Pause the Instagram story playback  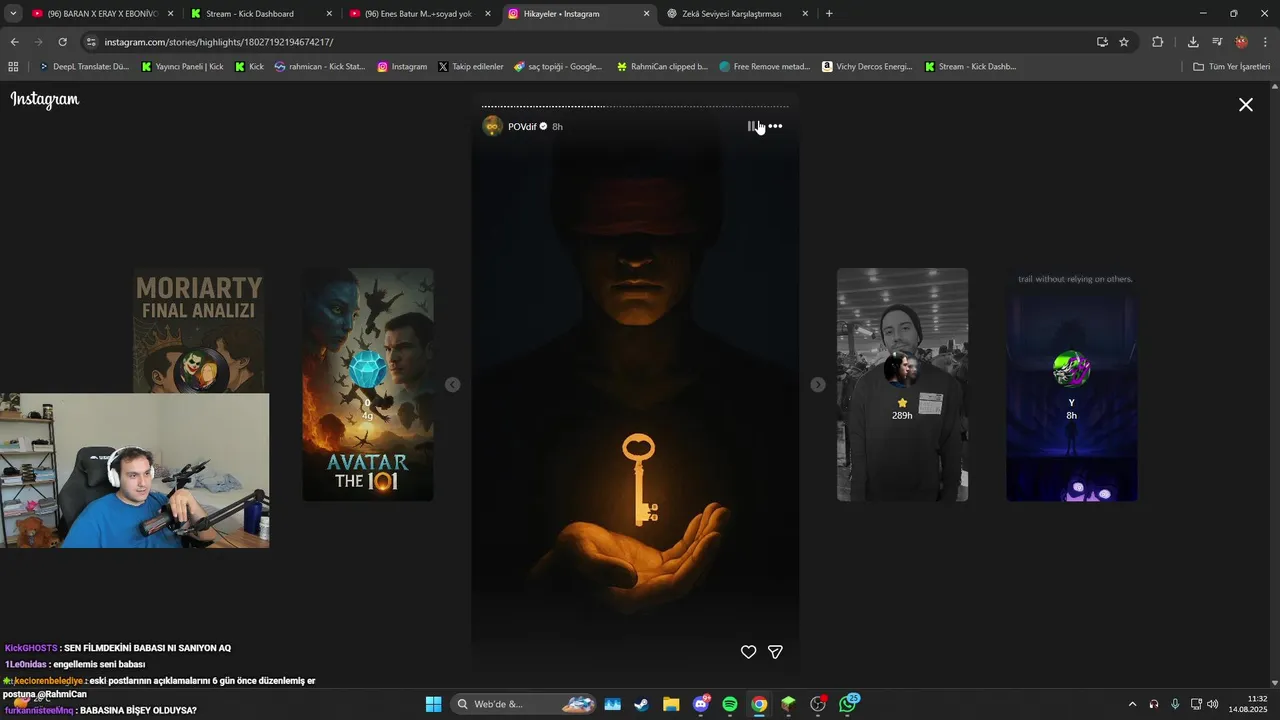coord(752,127)
